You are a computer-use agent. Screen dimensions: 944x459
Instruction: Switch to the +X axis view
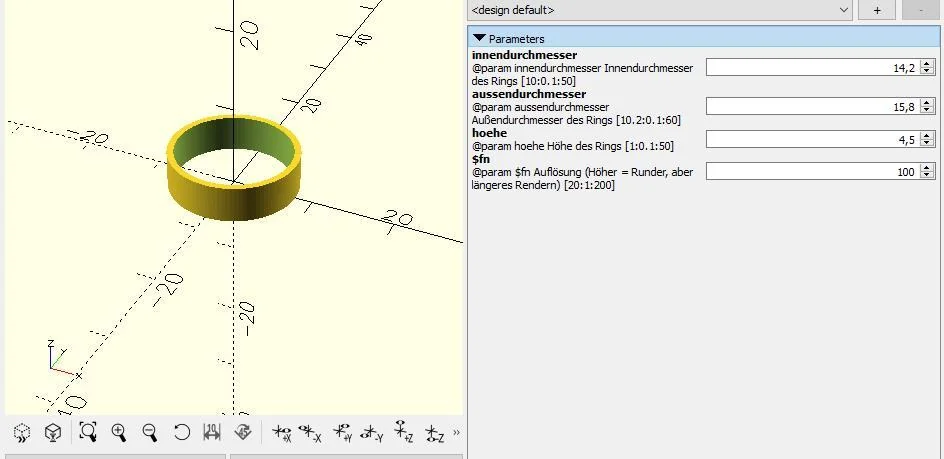coord(281,433)
